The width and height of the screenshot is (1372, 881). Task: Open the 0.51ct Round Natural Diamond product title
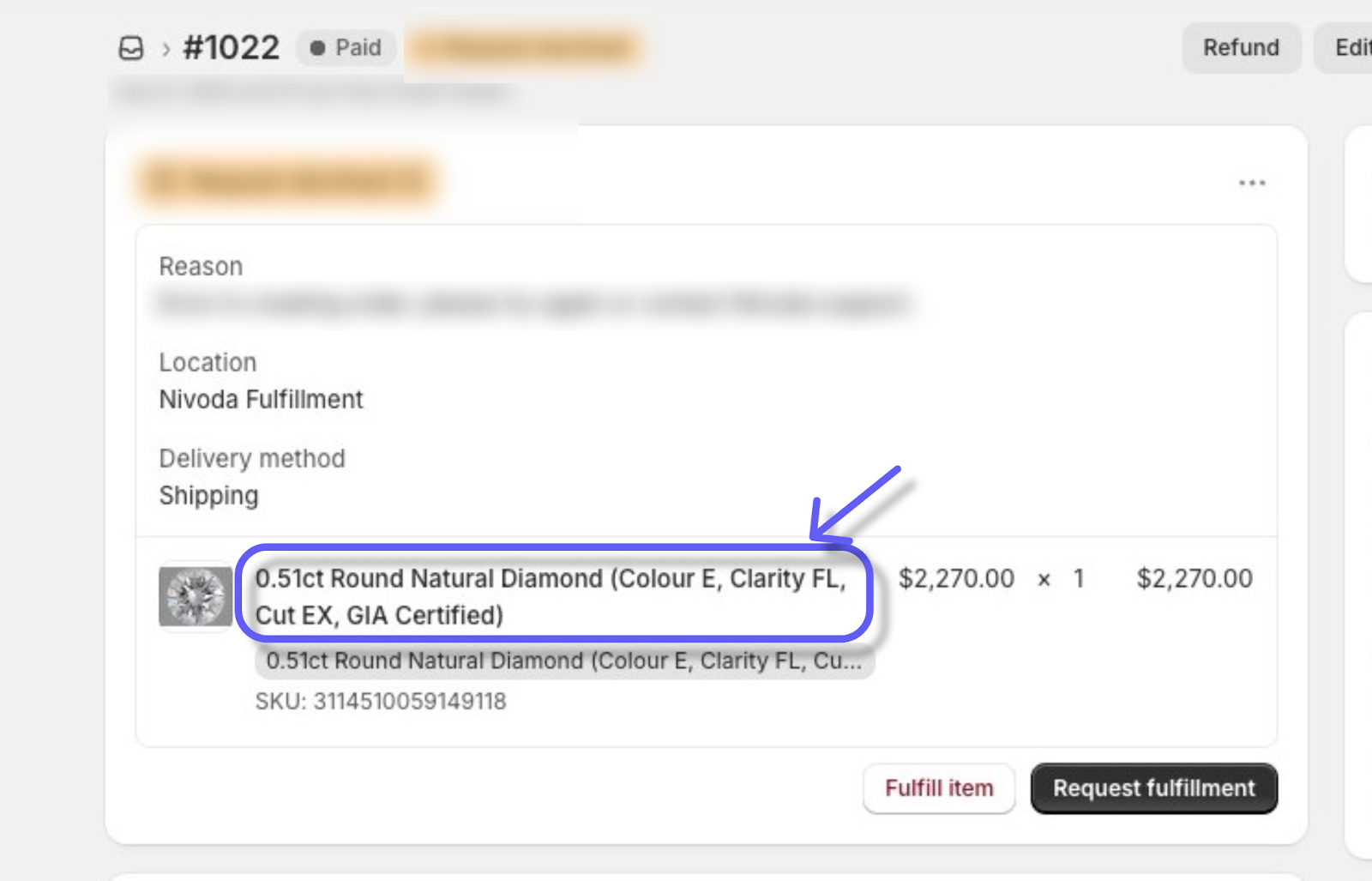[x=551, y=596]
